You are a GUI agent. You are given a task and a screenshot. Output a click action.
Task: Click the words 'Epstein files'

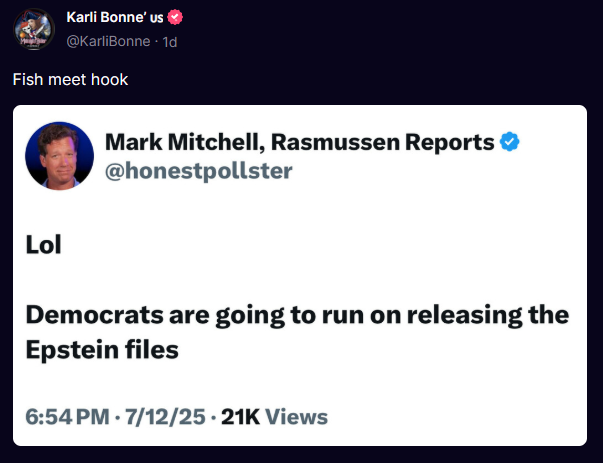click(x=102, y=350)
